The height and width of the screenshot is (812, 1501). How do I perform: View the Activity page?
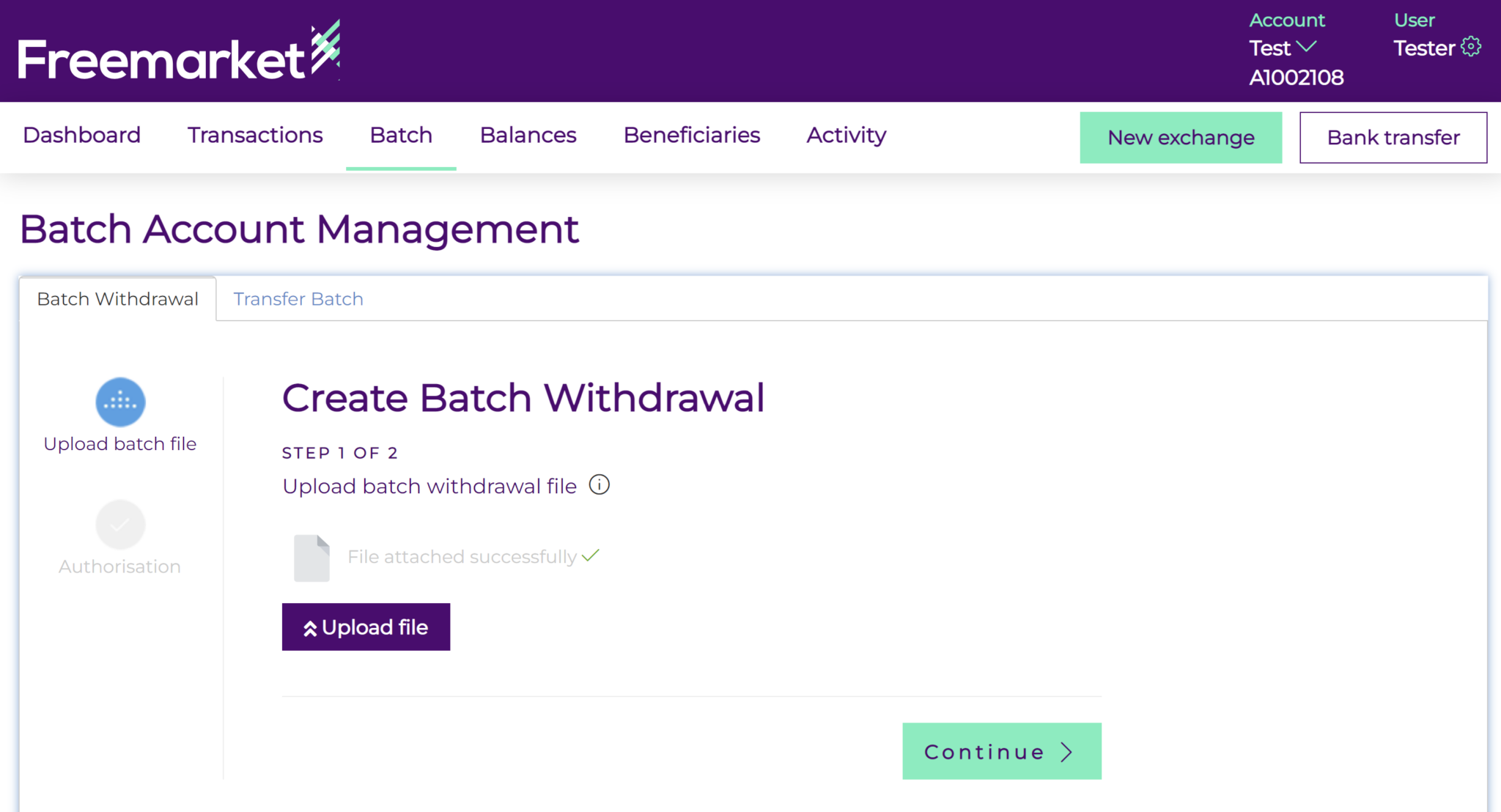point(847,136)
